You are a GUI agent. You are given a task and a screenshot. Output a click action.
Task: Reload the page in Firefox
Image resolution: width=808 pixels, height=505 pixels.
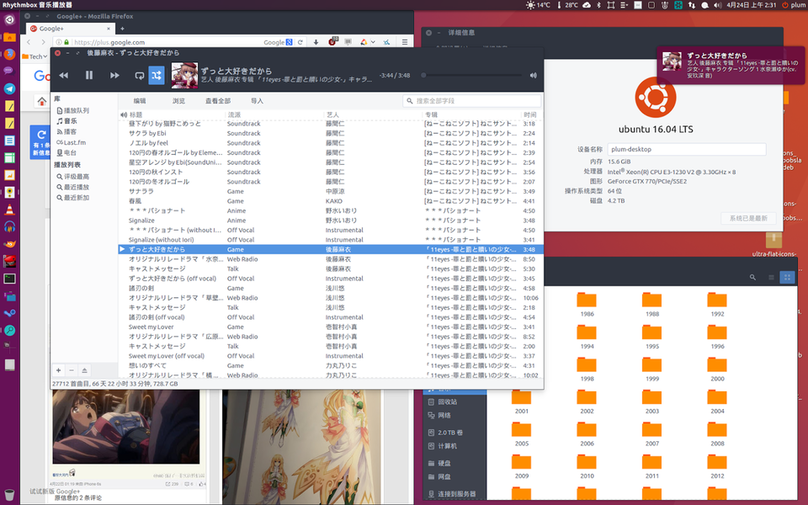click(300, 42)
